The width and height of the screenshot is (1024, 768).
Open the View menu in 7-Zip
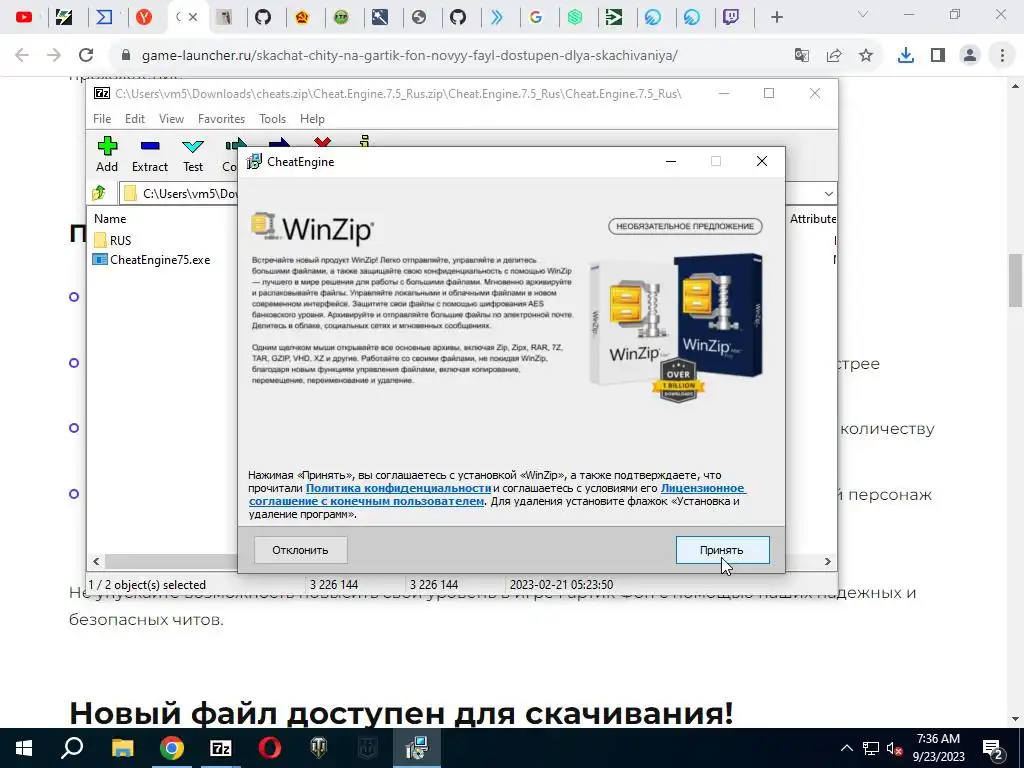pos(171,118)
